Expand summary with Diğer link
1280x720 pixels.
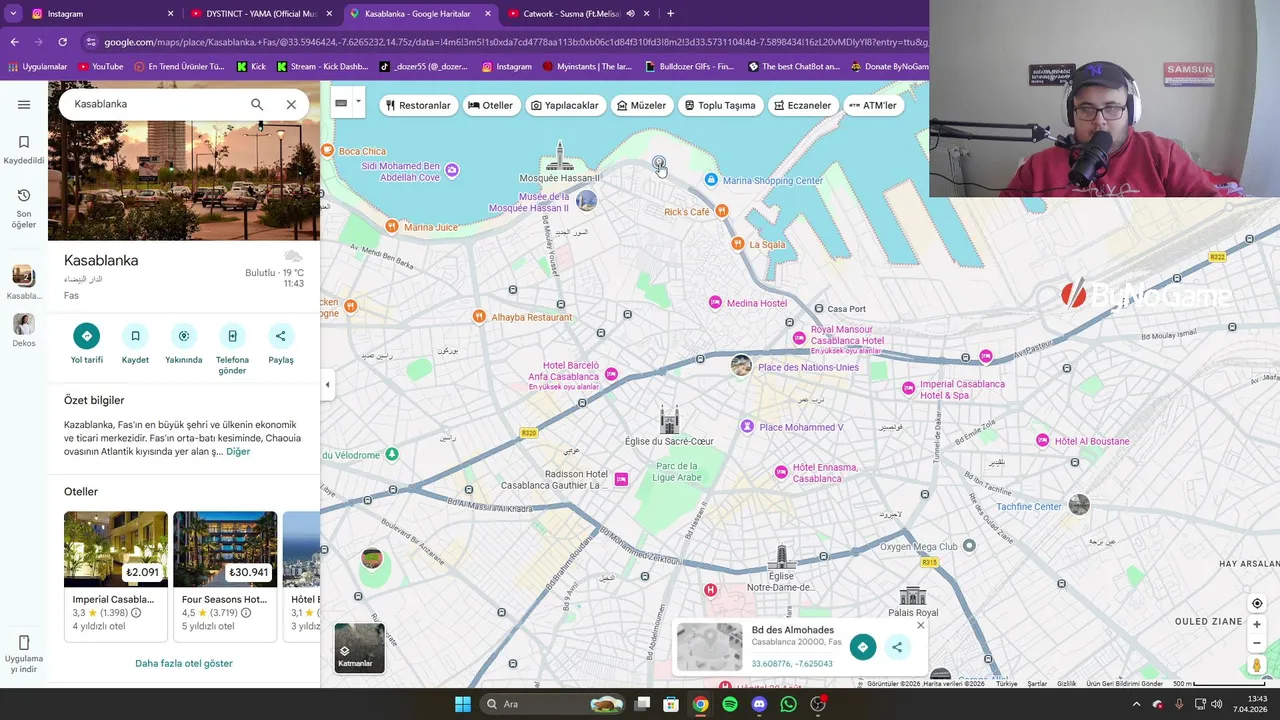pyautogui.click(x=238, y=452)
